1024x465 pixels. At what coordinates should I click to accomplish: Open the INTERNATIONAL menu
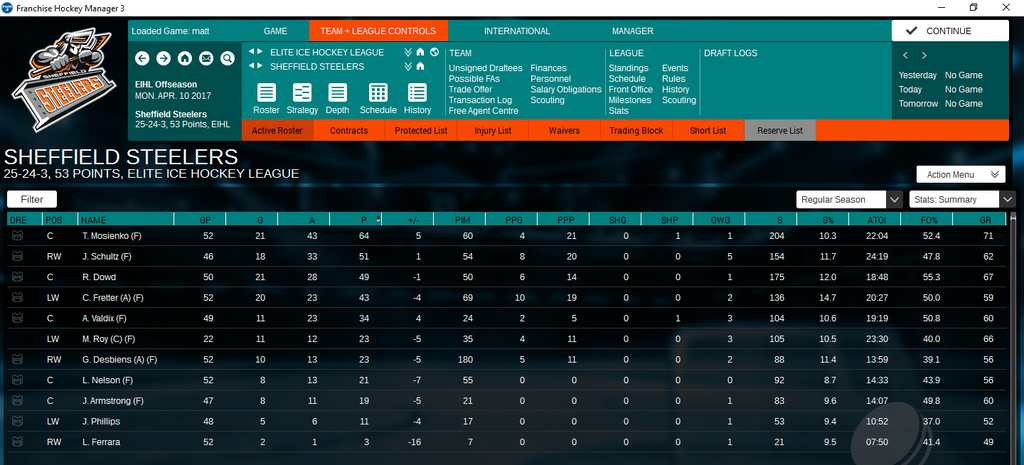[517, 31]
